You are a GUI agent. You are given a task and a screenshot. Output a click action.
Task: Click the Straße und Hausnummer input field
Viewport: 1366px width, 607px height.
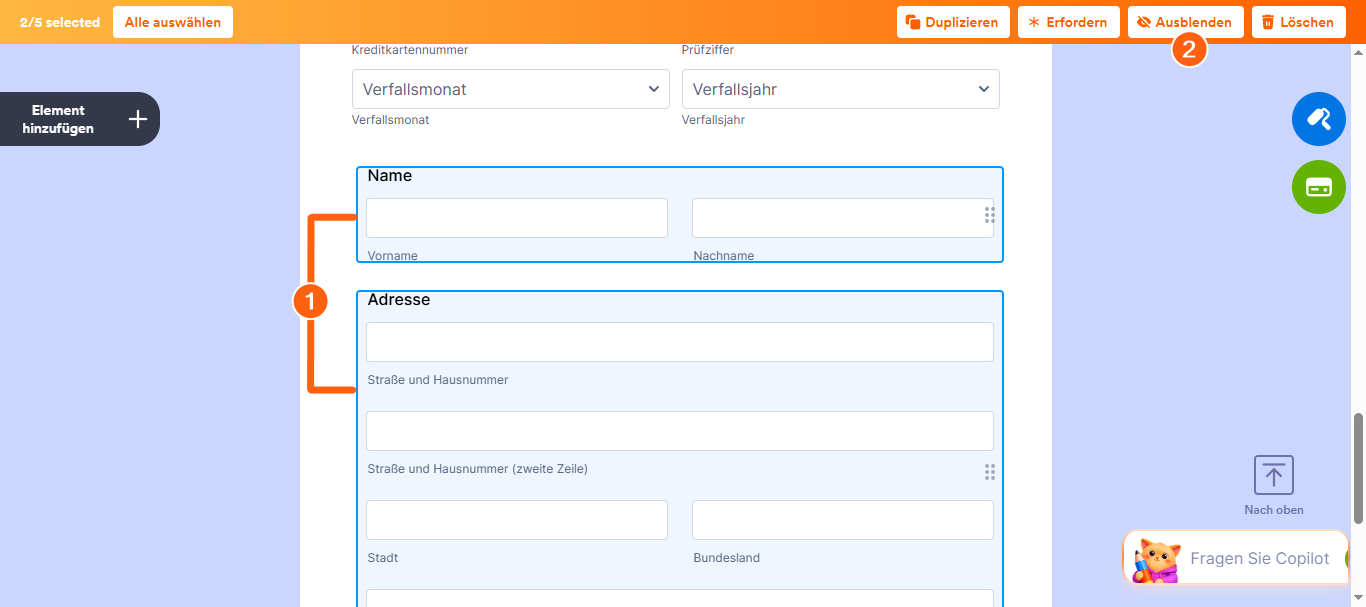pos(680,342)
